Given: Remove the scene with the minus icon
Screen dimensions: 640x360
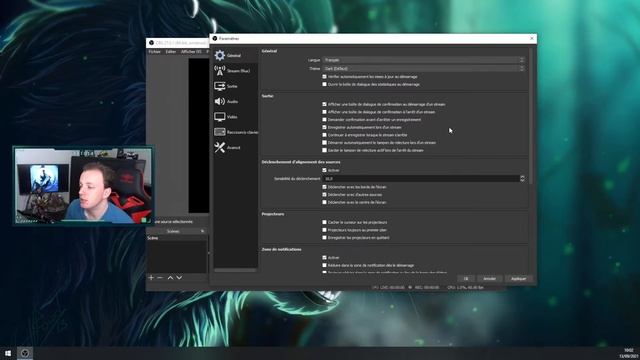Looking at the screenshot, I should point(160,278).
